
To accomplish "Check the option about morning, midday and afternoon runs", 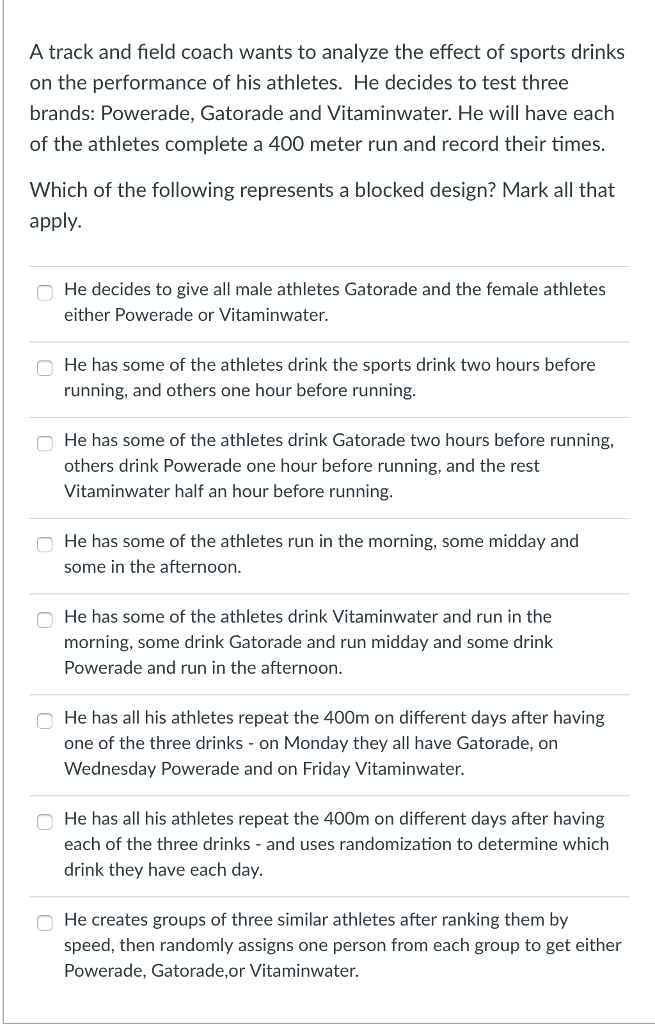I will click(44, 542).
